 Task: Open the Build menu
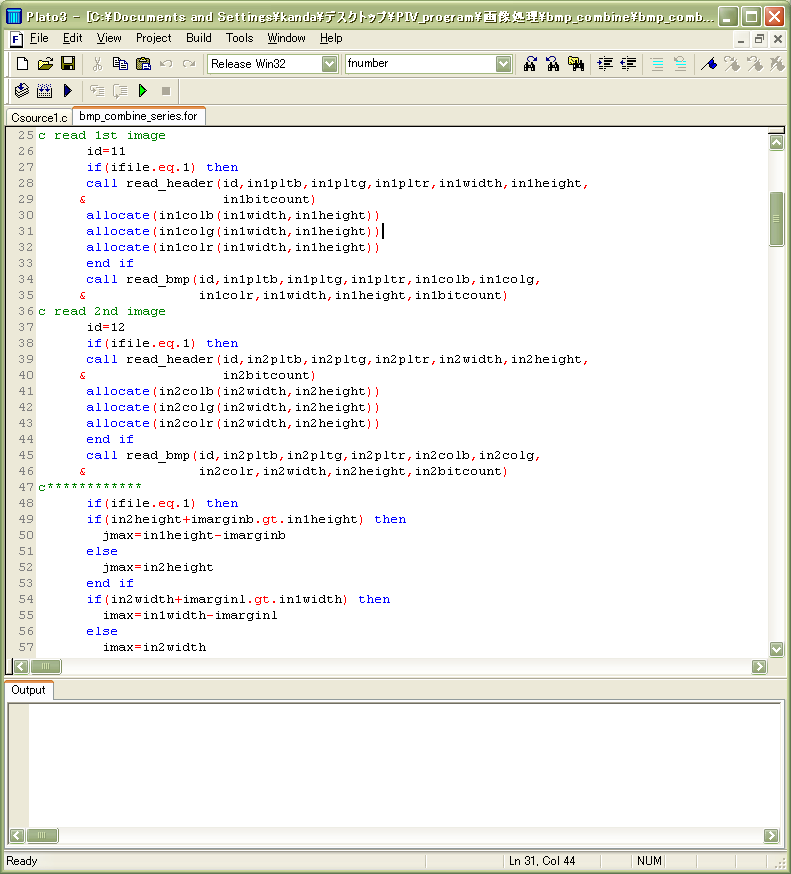[199, 38]
